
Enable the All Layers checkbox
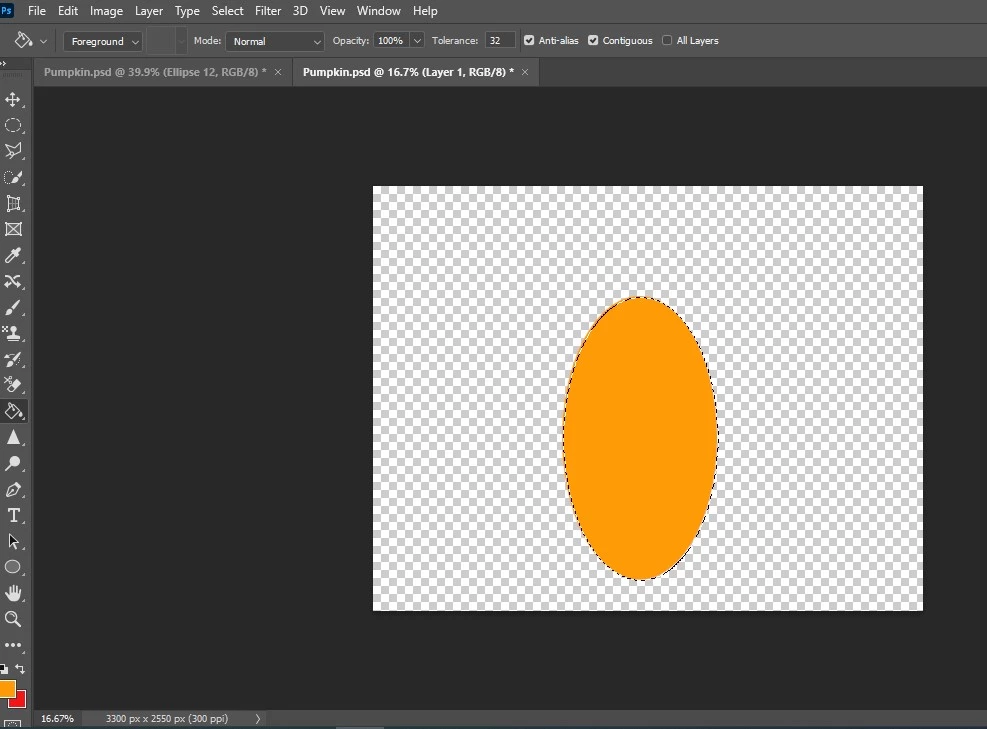[x=667, y=40]
